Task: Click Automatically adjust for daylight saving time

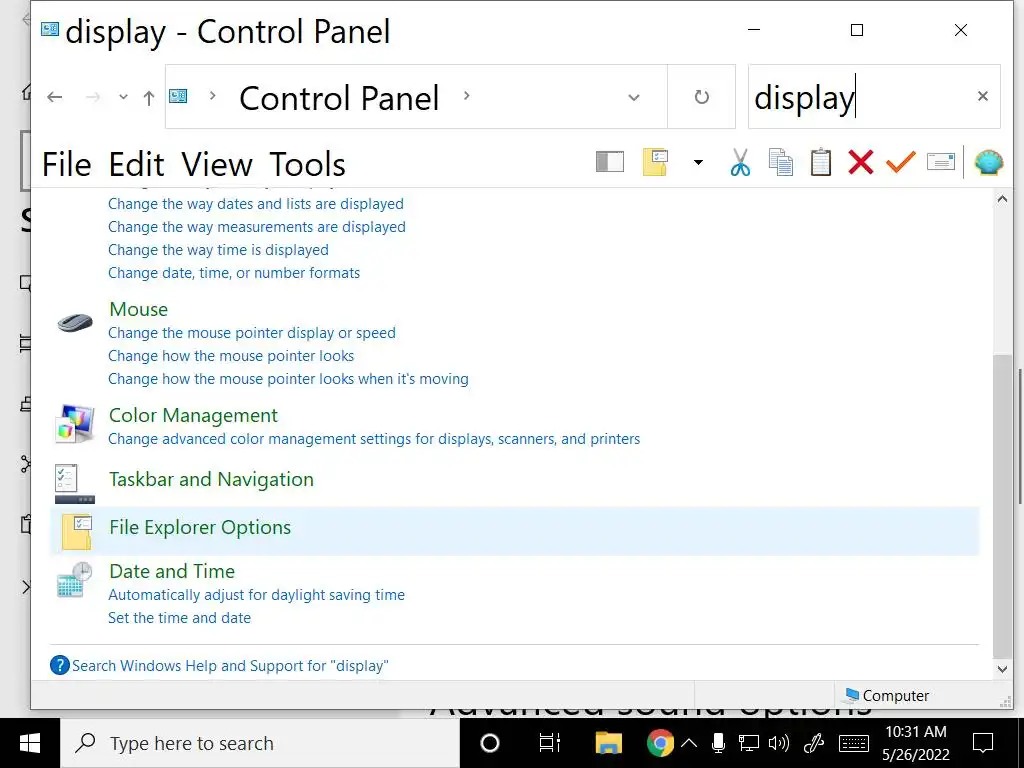Action: click(x=257, y=595)
